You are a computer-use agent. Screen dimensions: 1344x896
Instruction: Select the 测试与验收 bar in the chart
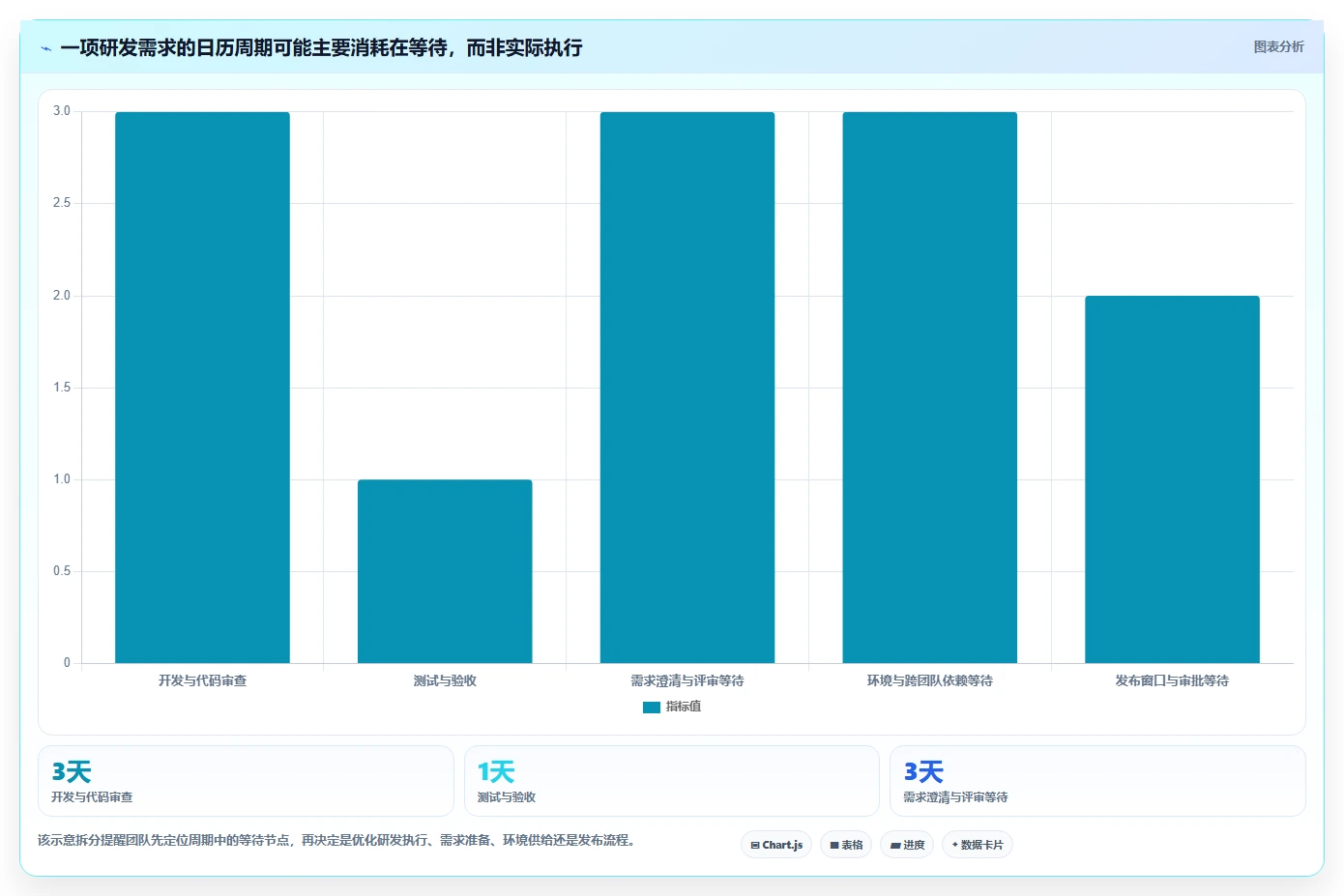[445, 571]
